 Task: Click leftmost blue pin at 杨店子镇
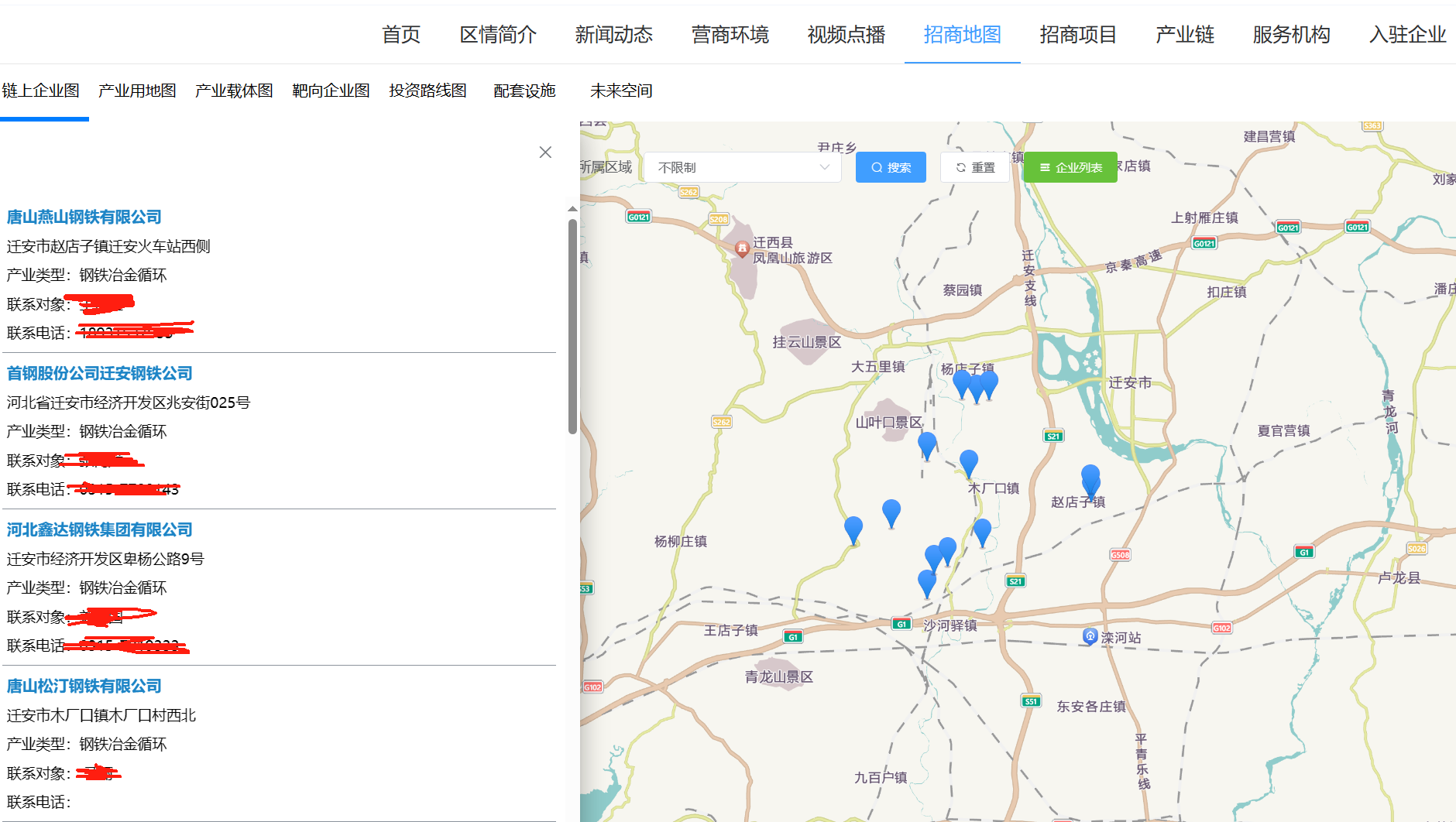coord(961,382)
